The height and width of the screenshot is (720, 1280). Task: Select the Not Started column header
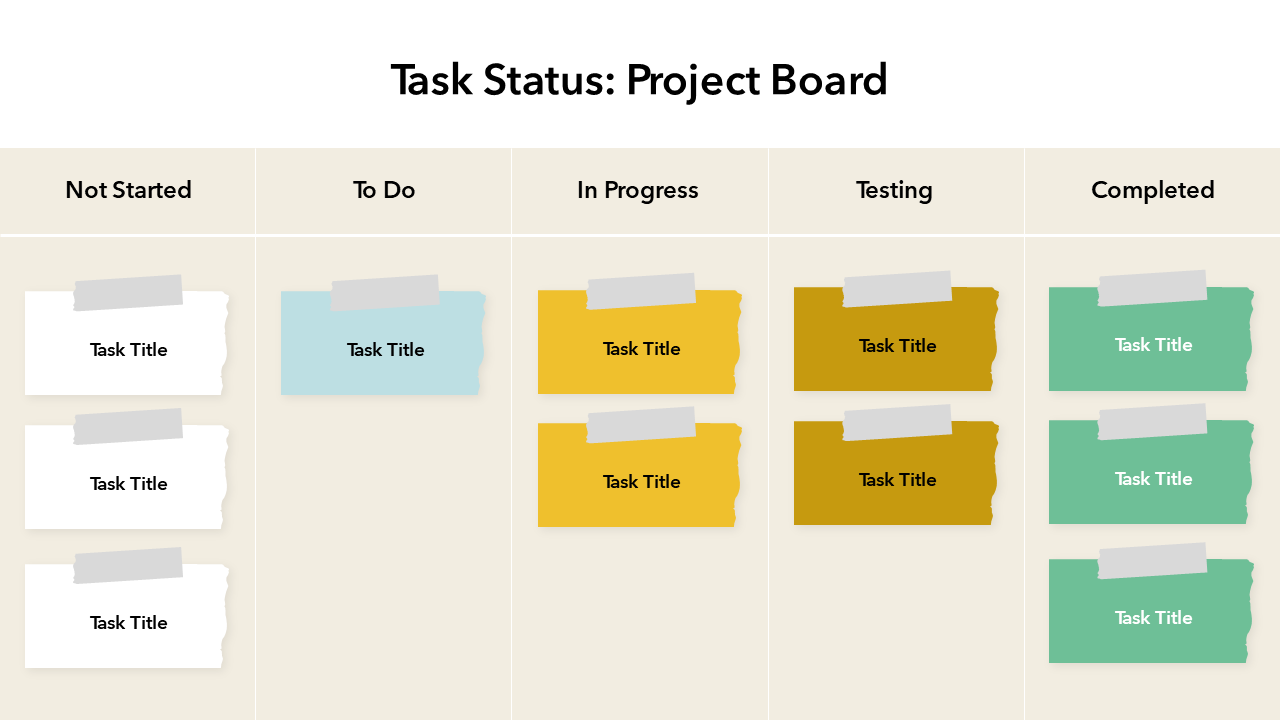(128, 190)
